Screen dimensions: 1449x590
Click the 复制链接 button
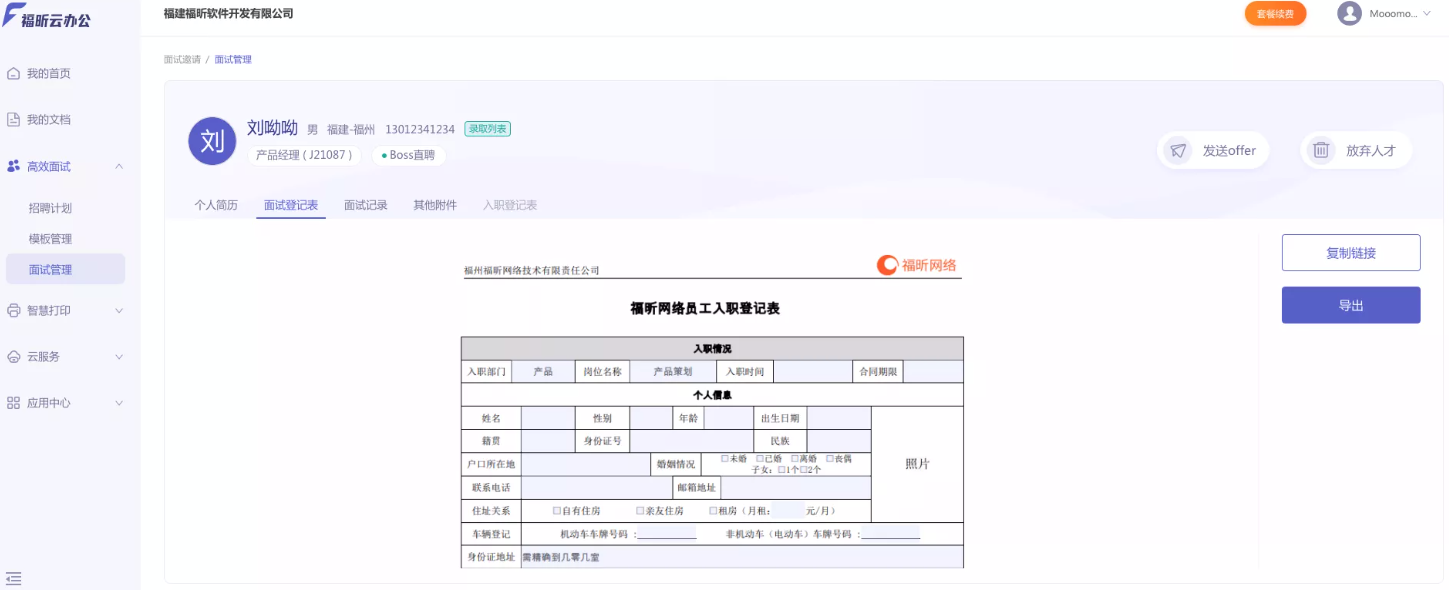(x=1351, y=252)
